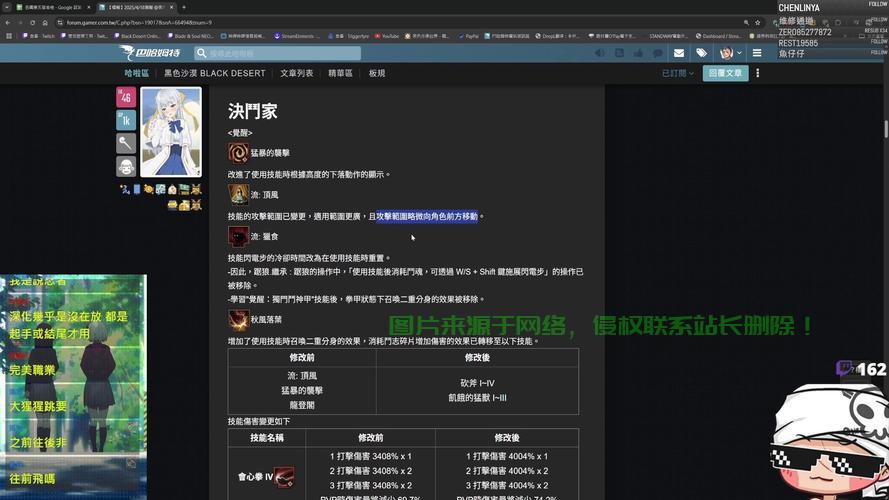Click the pink level 46 badge
Screen dimensions: 889x500
pos(126,97)
